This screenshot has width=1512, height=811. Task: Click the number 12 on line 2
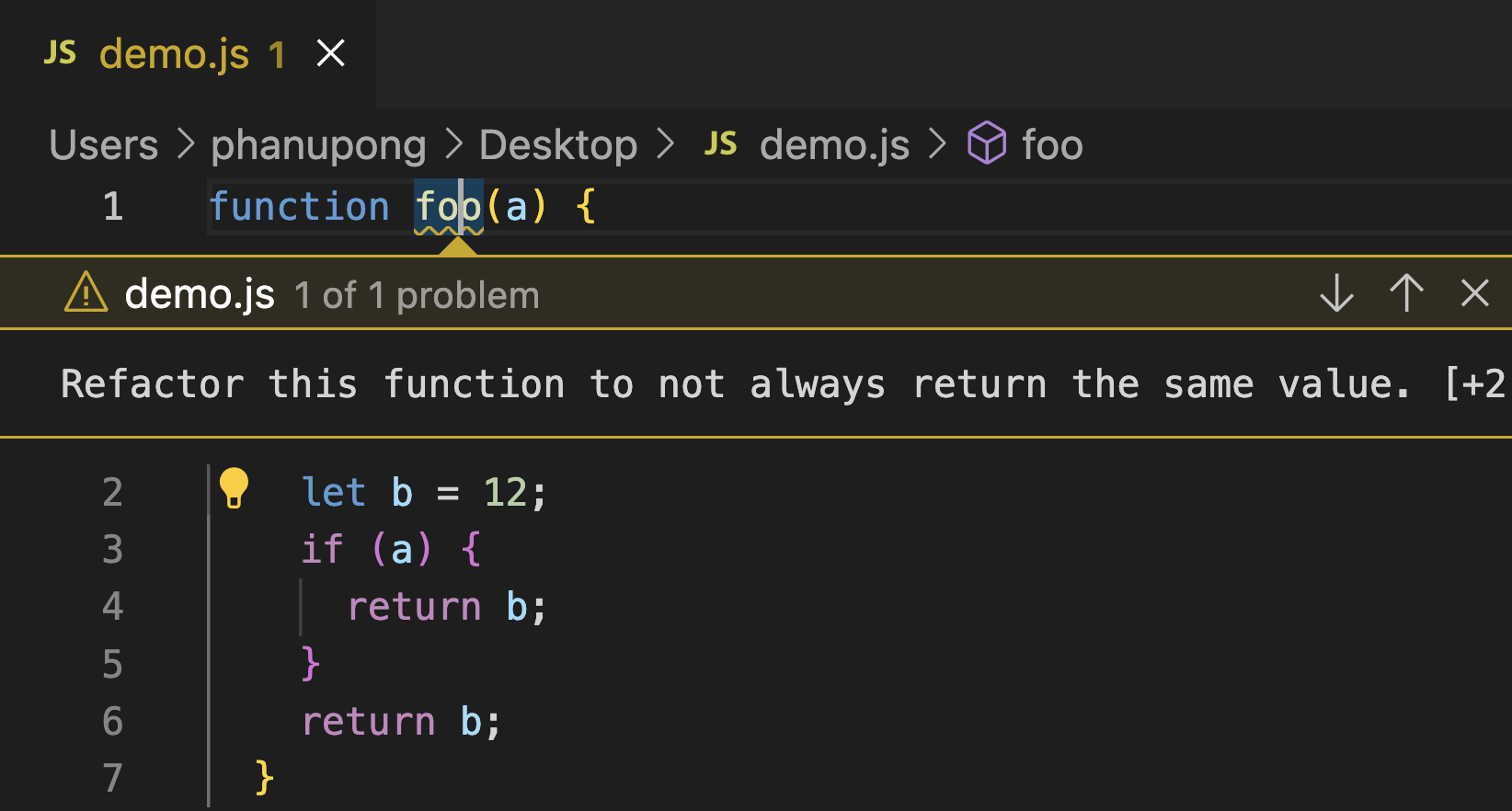click(506, 493)
